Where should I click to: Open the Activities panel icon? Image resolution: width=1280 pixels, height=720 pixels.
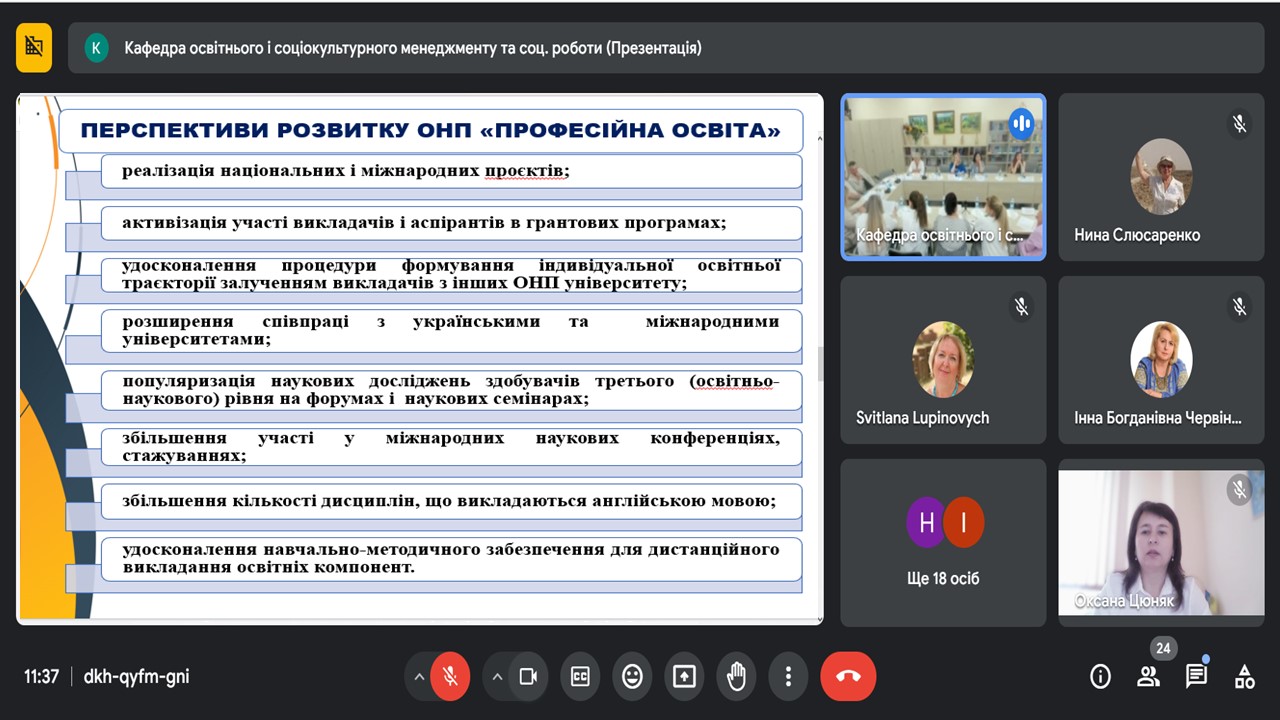1244,677
